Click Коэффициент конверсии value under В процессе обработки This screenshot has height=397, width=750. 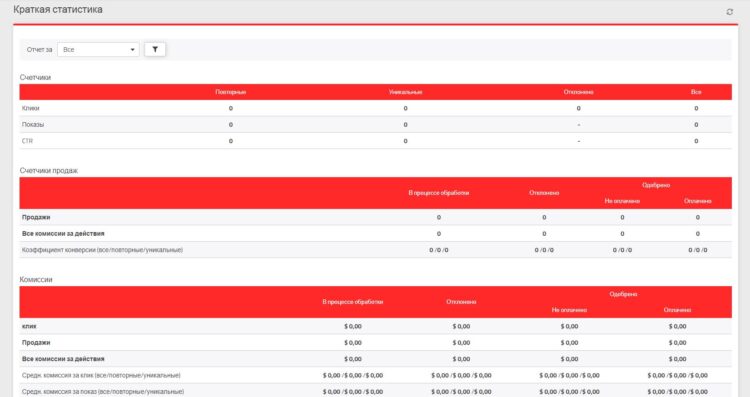tap(439, 250)
